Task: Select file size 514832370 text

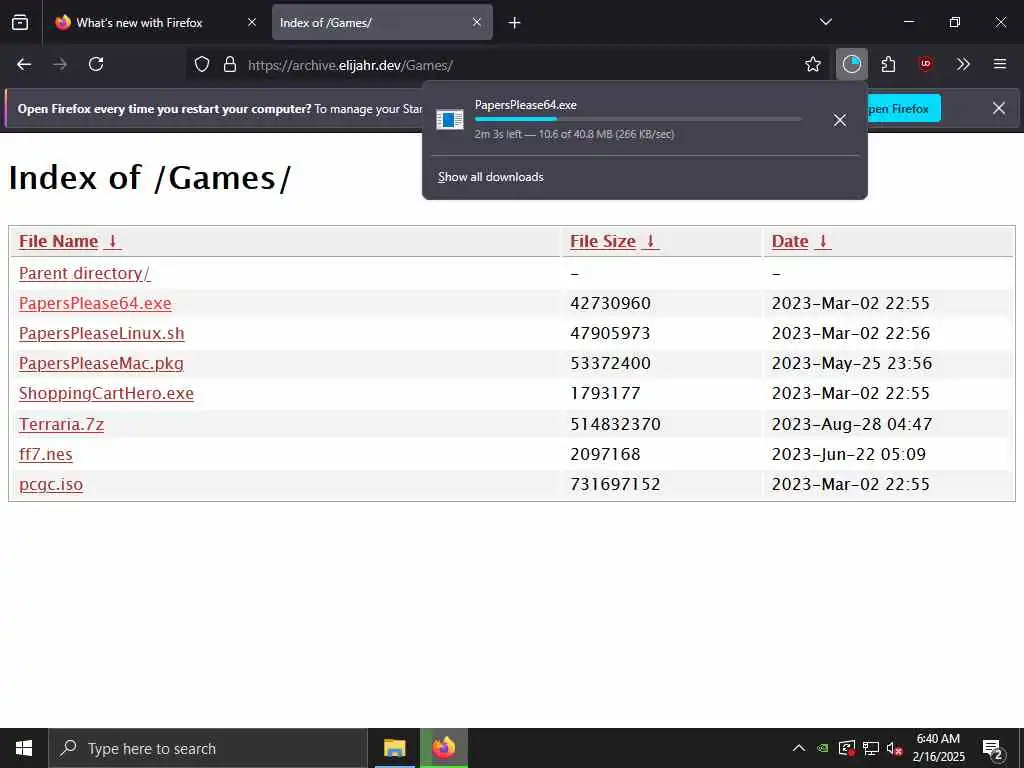Action: pos(615,424)
